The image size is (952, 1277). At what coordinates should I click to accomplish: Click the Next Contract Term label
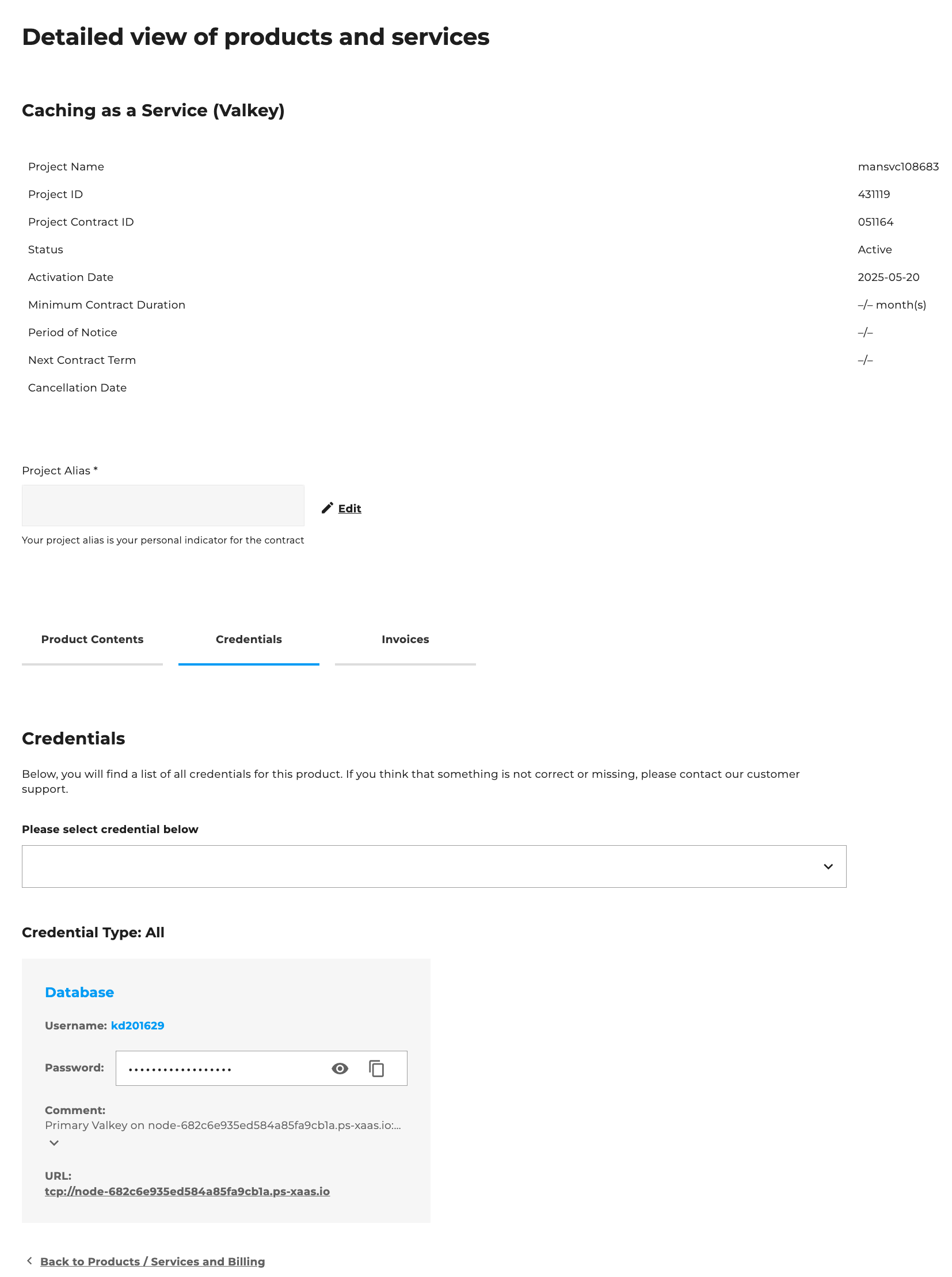(82, 360)
